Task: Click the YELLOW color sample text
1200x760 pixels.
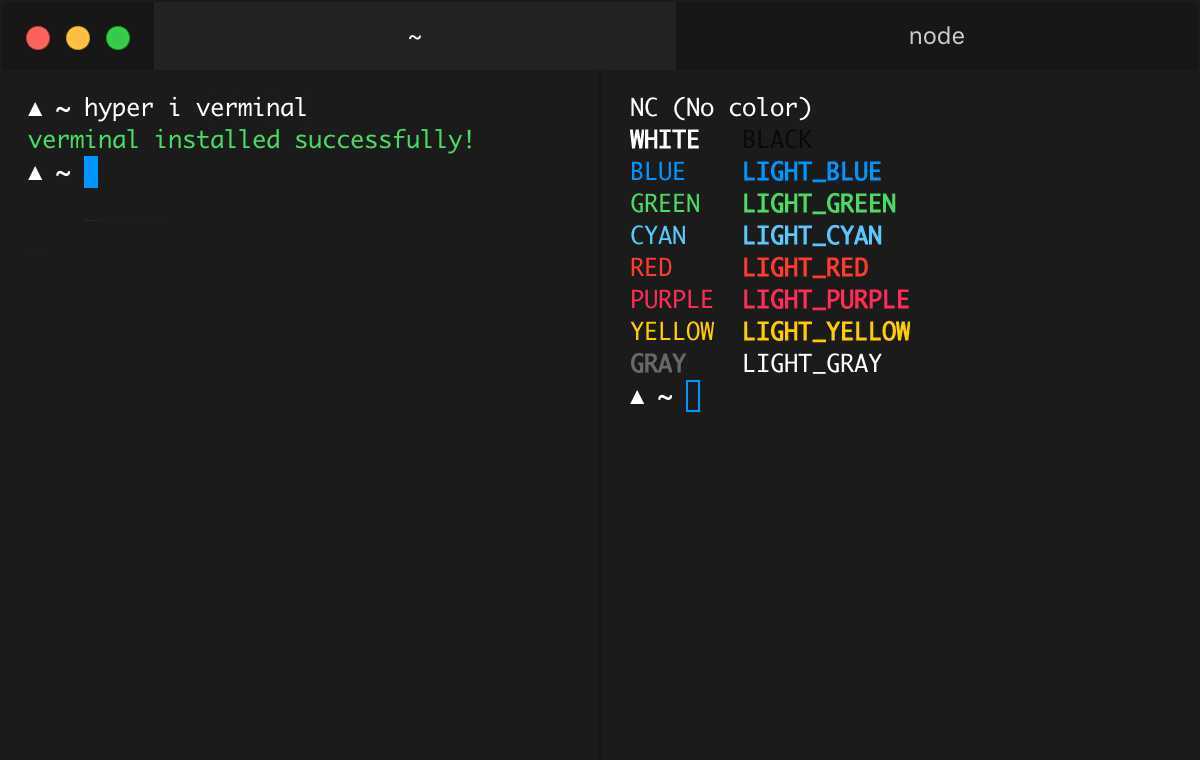Action: [x=672, y=332]
